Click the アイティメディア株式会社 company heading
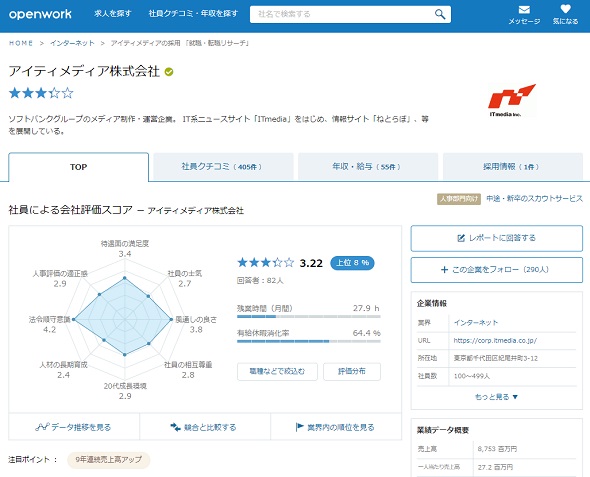 [84, 71]
